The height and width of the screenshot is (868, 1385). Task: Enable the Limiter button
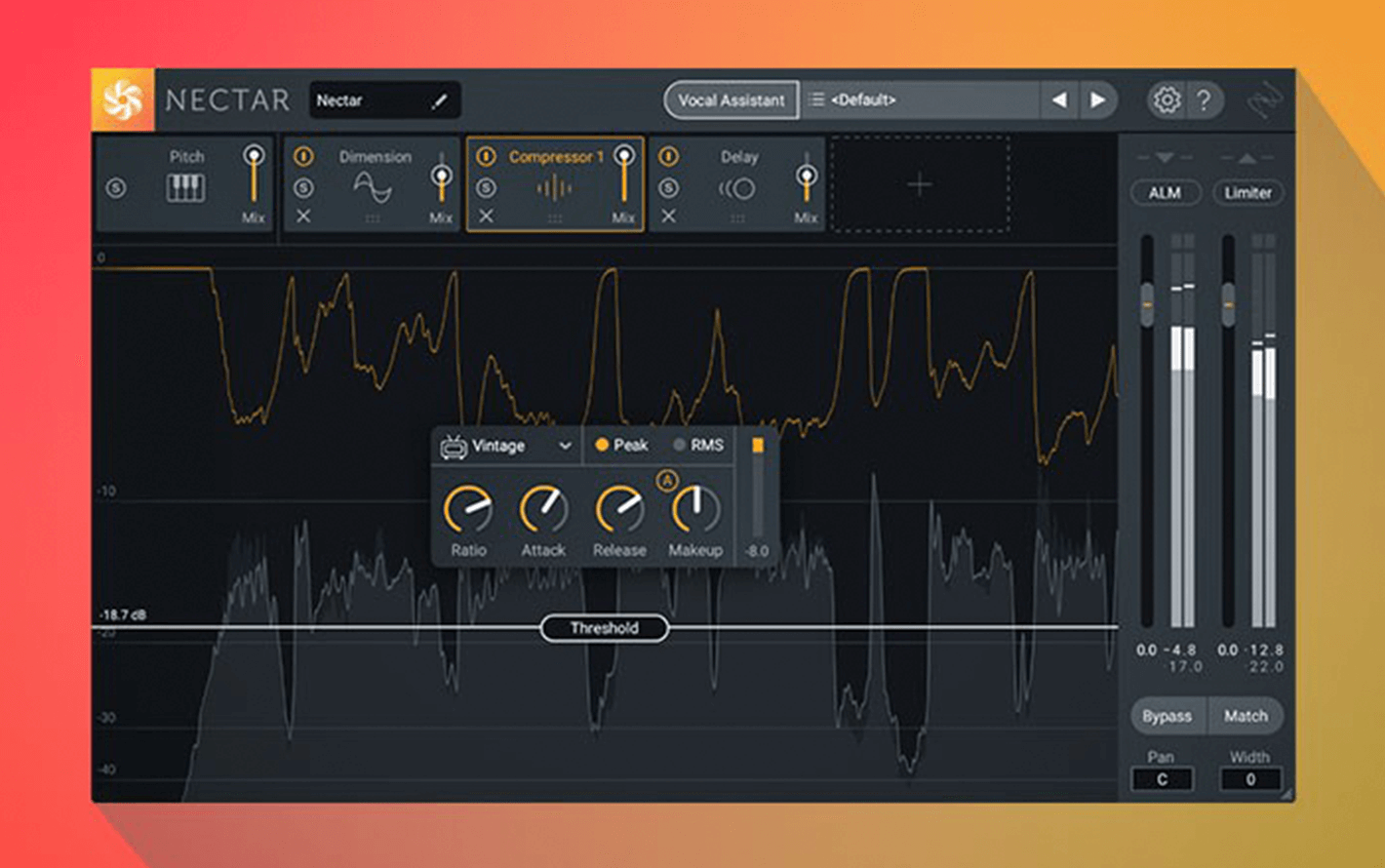point(1247,193)
